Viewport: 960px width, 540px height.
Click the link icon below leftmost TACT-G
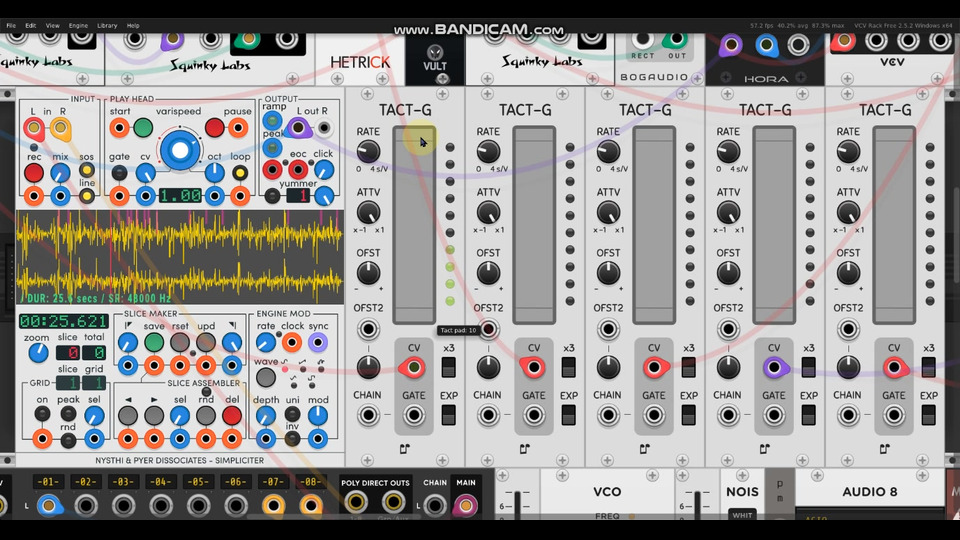point(404,449)
